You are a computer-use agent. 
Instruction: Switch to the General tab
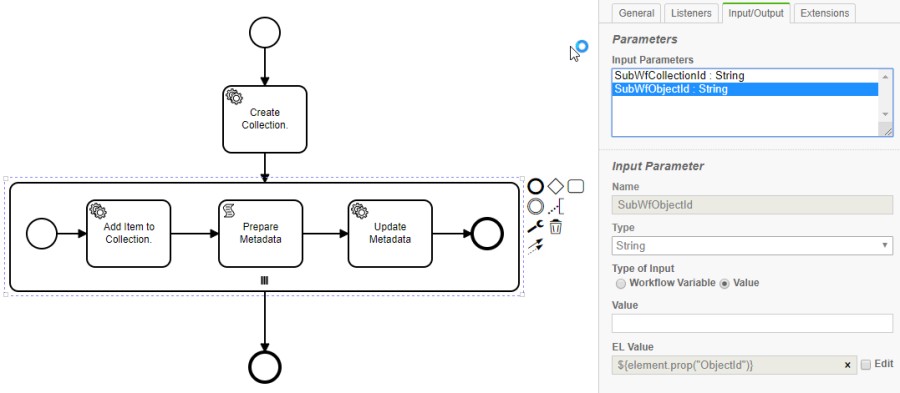637,13
